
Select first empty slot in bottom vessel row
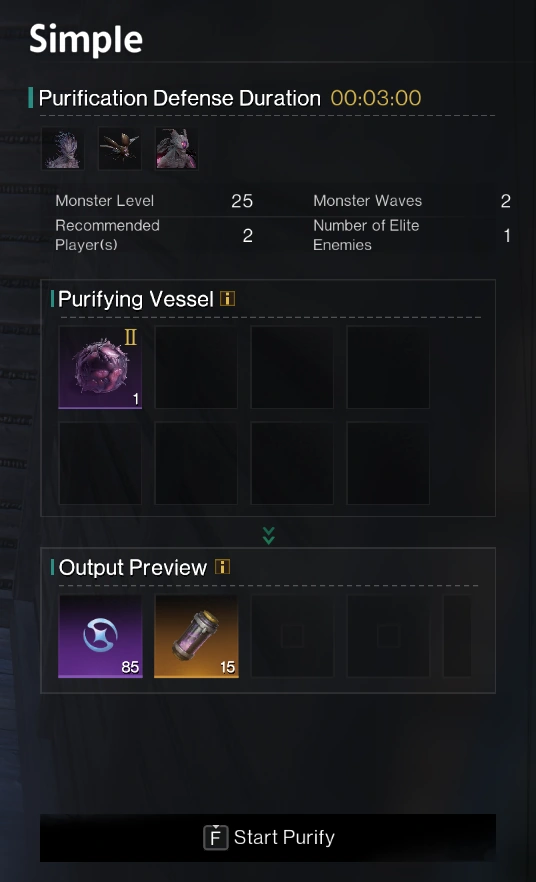pyautogui.click(x=100, y=463)
